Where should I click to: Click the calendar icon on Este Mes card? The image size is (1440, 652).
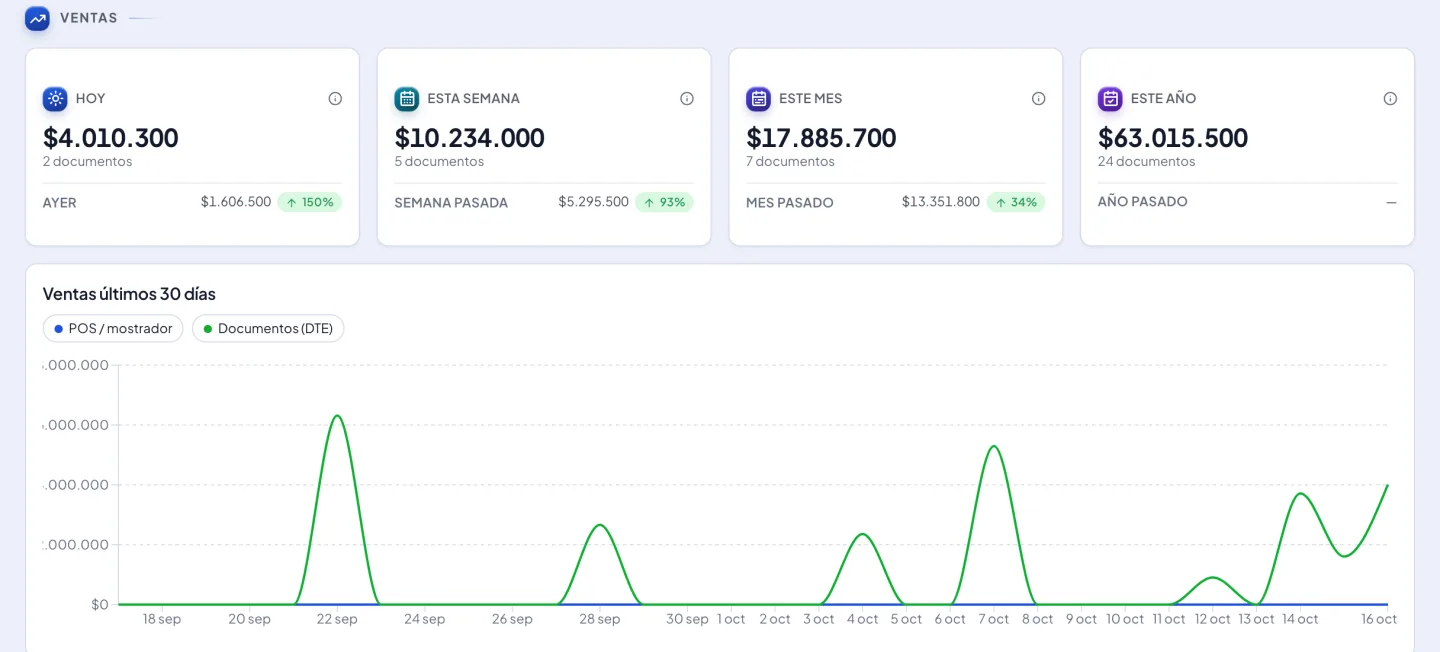click(759, 99)
